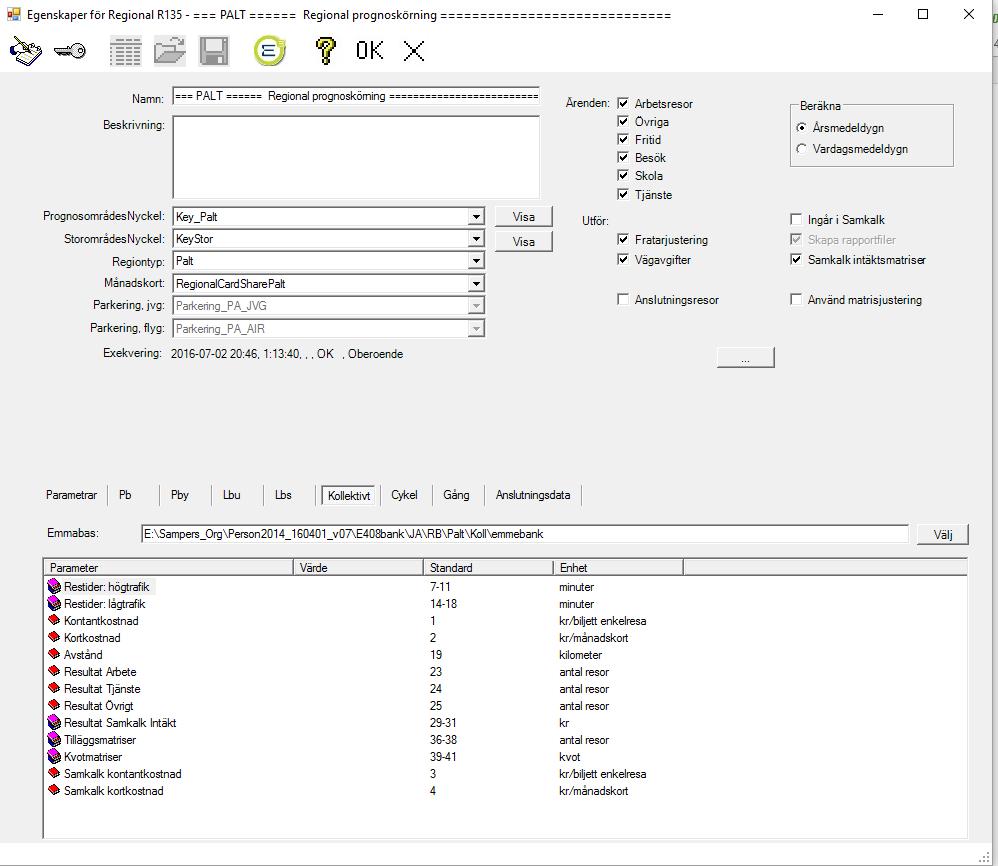This screenshot has width=998, height=866.
Task: Open help with the question mark icon
Action: pyautogui.click(x=326, y=51)
